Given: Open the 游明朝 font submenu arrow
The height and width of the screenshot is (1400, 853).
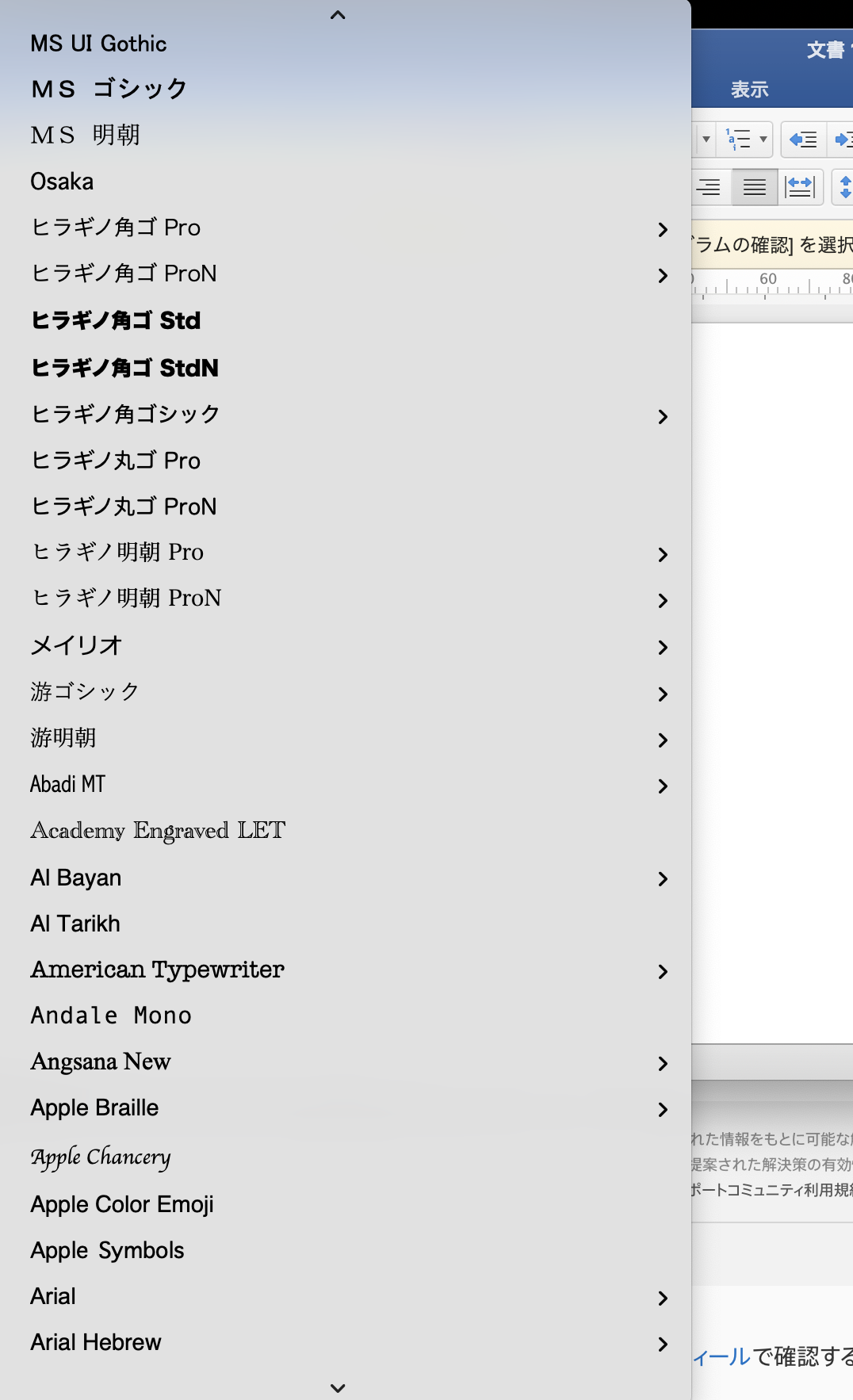Looking at the screenshot, I should point(663,740).
